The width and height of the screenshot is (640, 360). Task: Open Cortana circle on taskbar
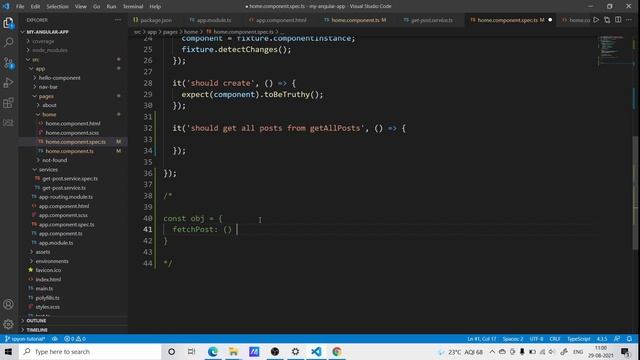pos(171,351)
